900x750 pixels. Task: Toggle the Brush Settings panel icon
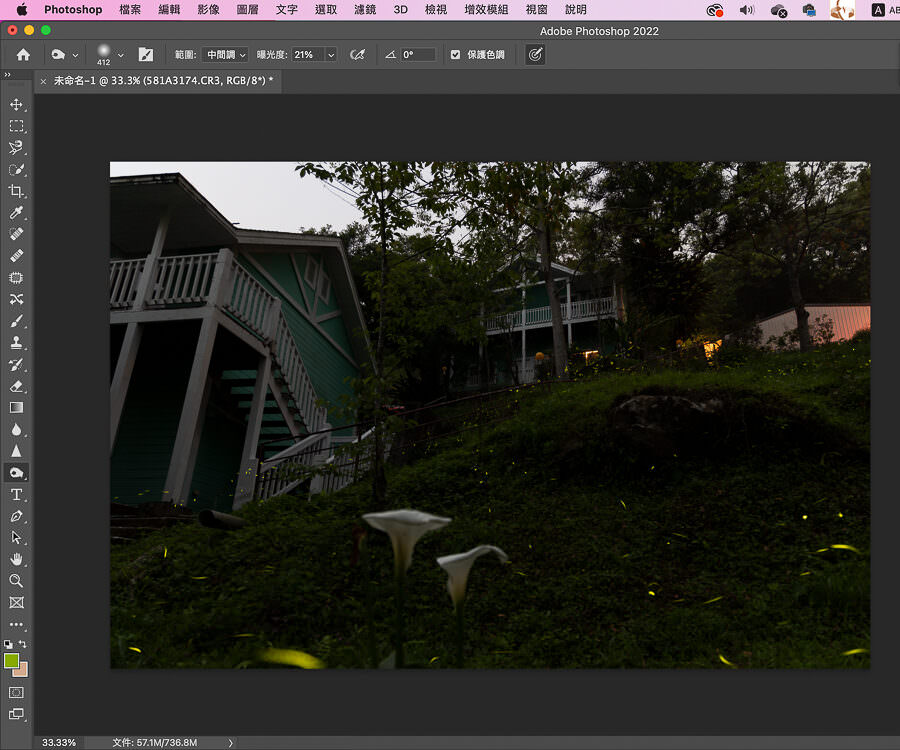(x=146, y=55)
